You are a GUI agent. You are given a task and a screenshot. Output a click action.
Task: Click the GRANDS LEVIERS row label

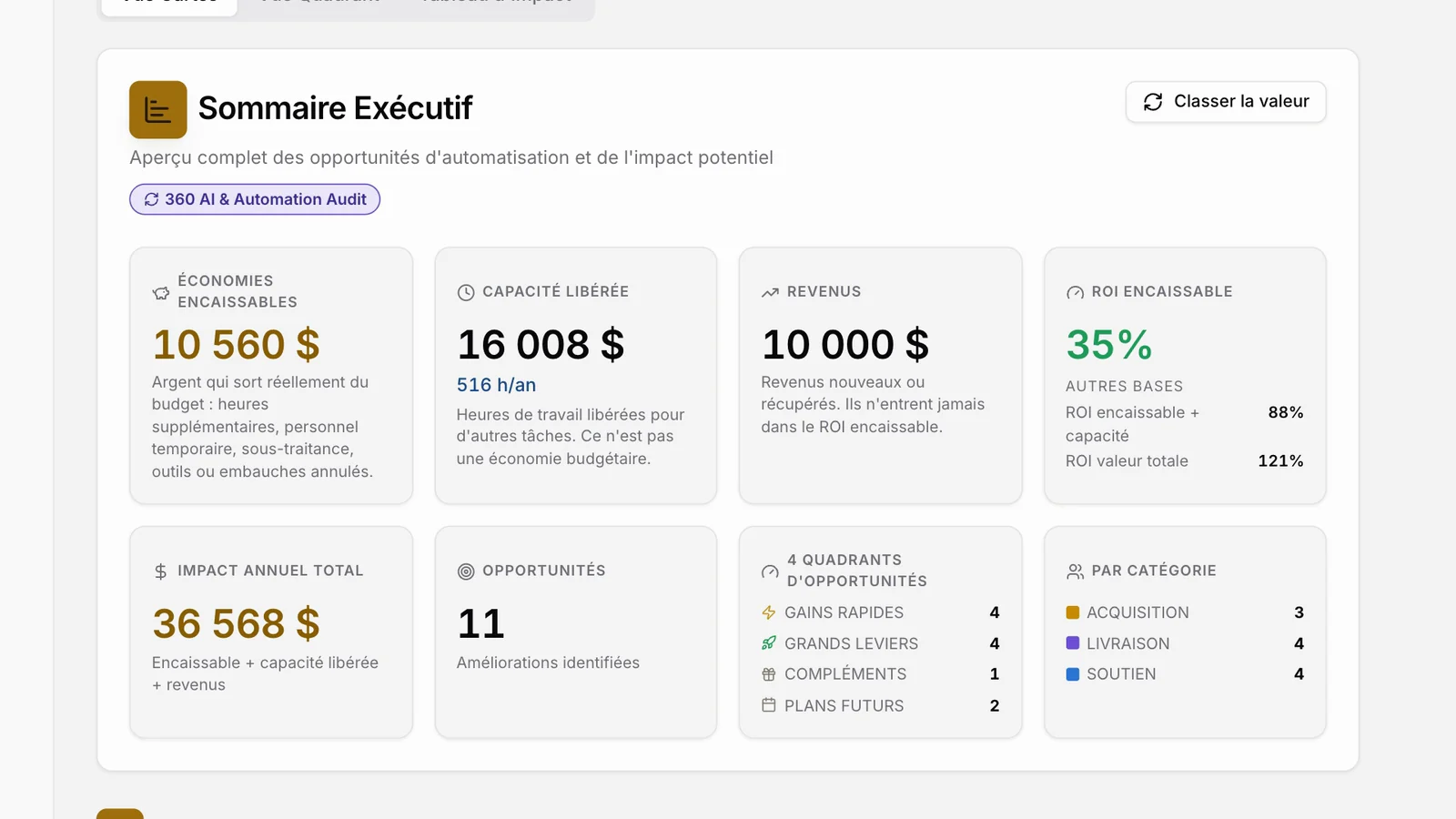[852, 643]
